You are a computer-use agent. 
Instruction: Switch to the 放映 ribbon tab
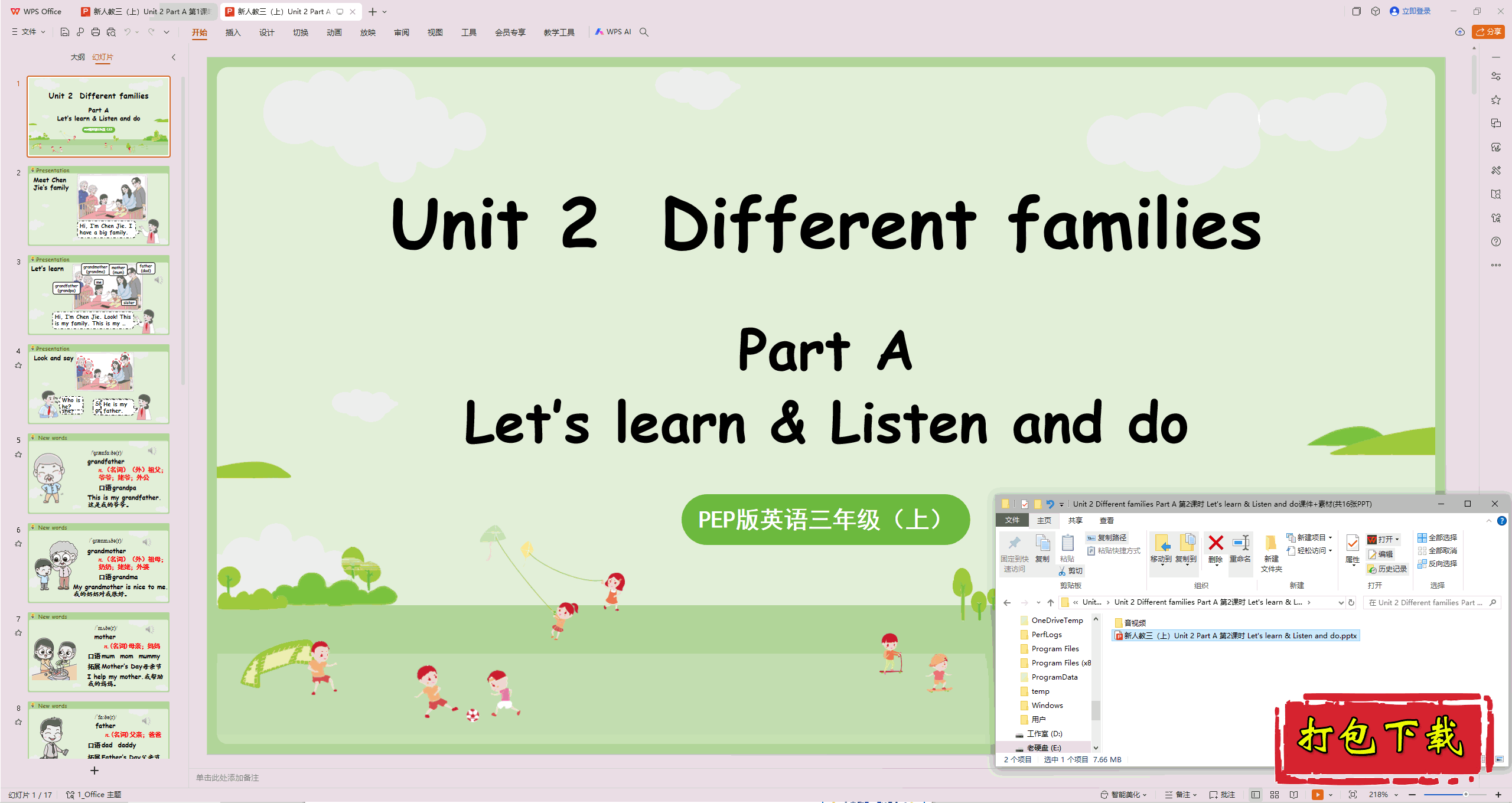click(368, 32)
